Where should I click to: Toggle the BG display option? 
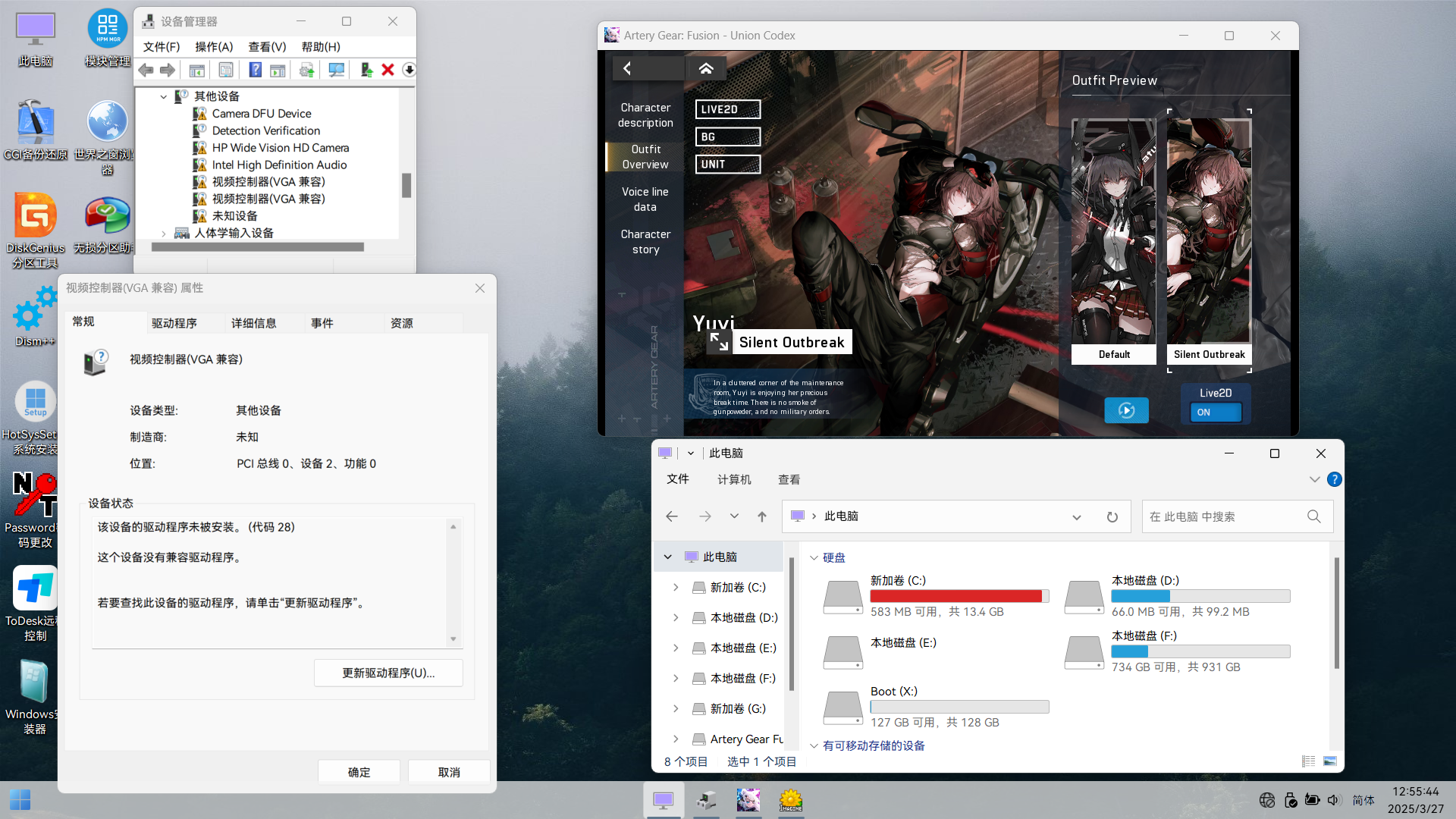[x=727, y=136]
